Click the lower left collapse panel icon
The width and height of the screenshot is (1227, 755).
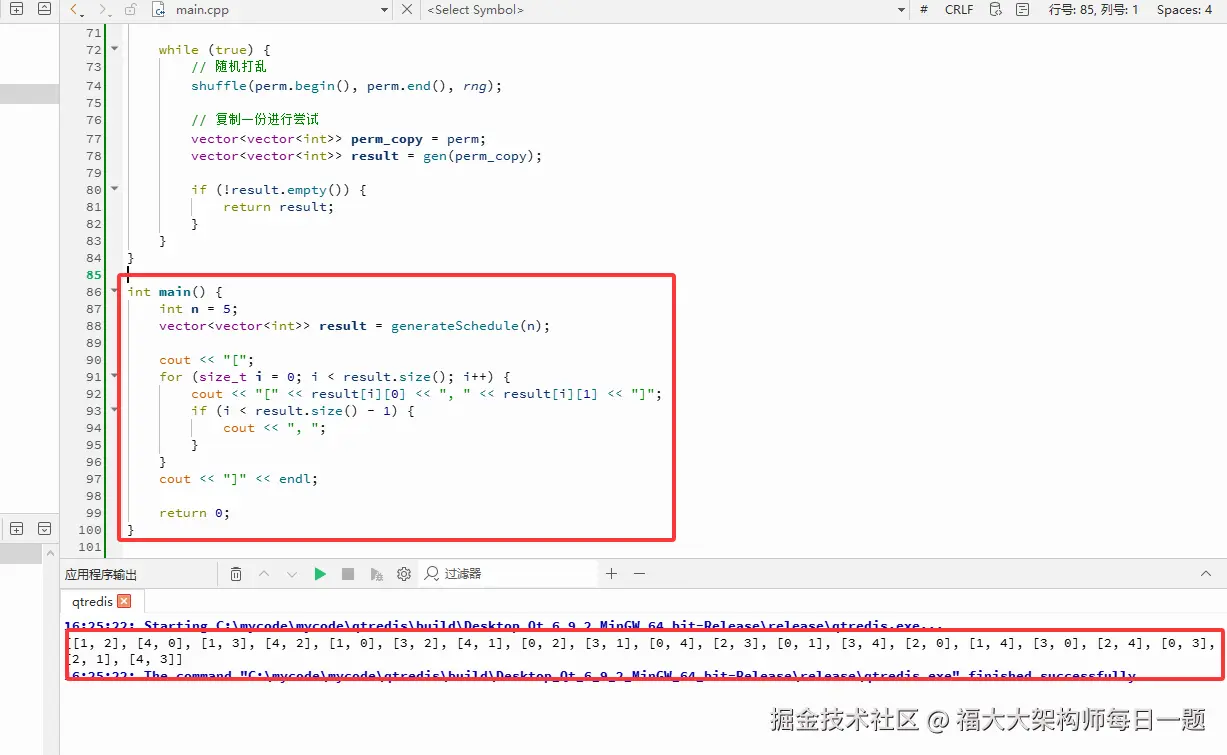[x=44, y=528]
